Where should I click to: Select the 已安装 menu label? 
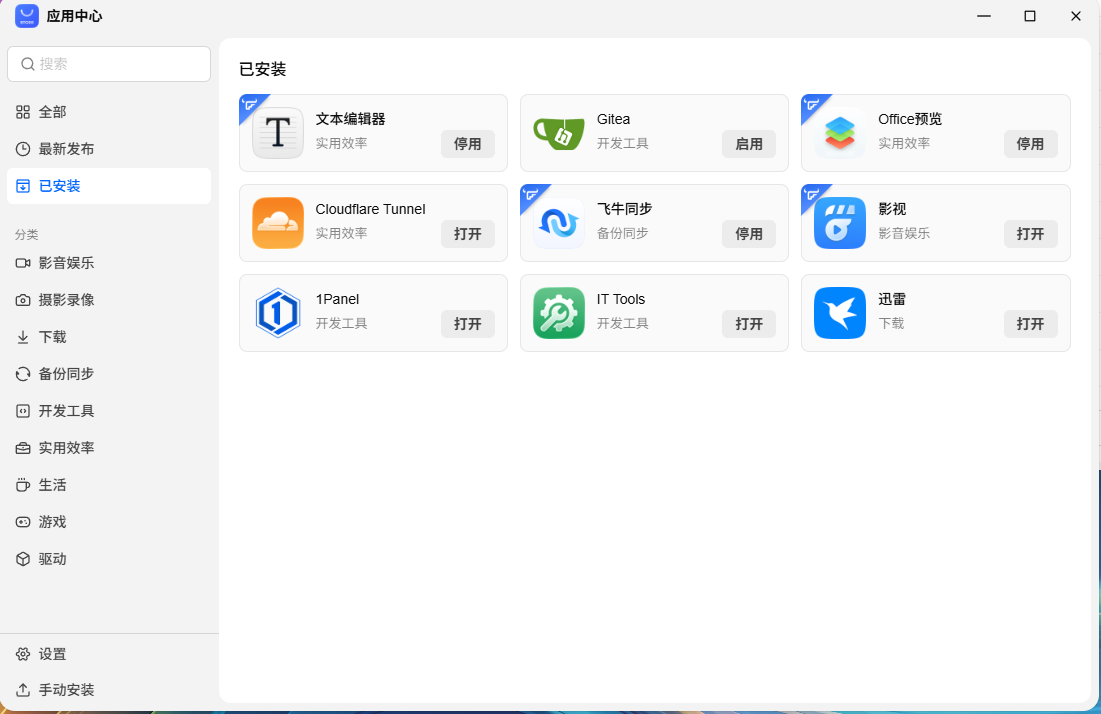60,186
